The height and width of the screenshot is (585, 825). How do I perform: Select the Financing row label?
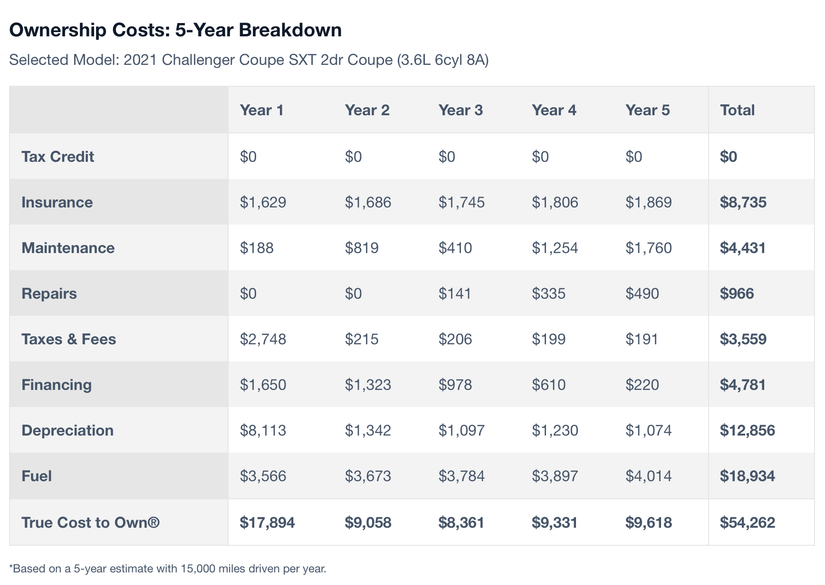coord(56,385)
